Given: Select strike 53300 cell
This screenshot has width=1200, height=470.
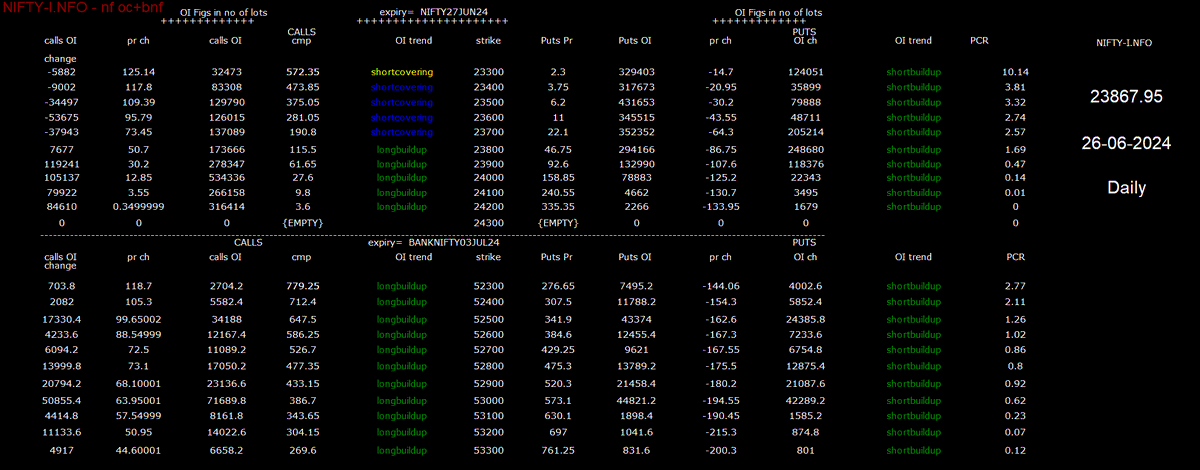Looking at the screenshot, I should [488, 450].
